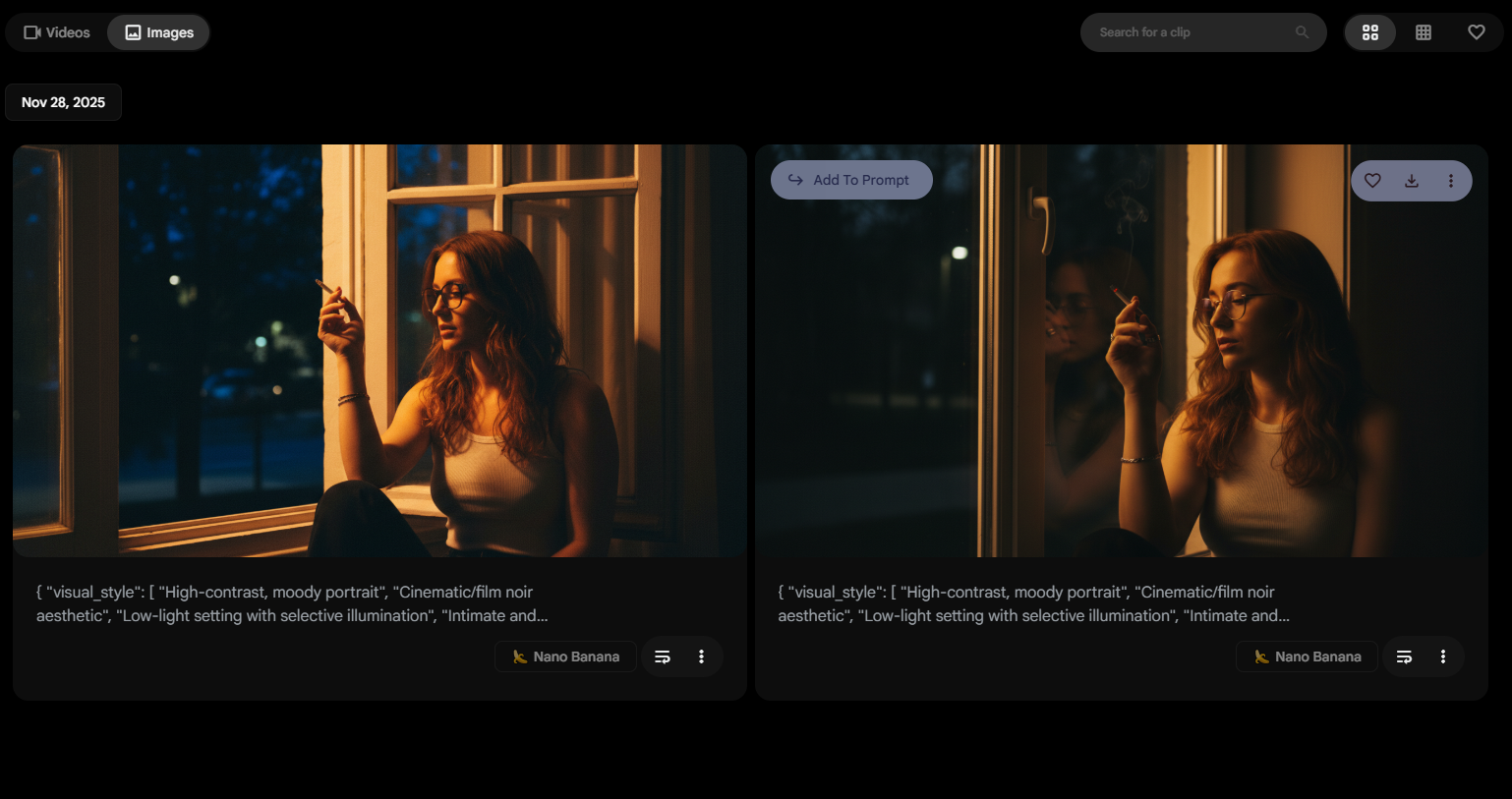Switch to large grid view
The image size is (1512, 799).
coord(1369,32)
